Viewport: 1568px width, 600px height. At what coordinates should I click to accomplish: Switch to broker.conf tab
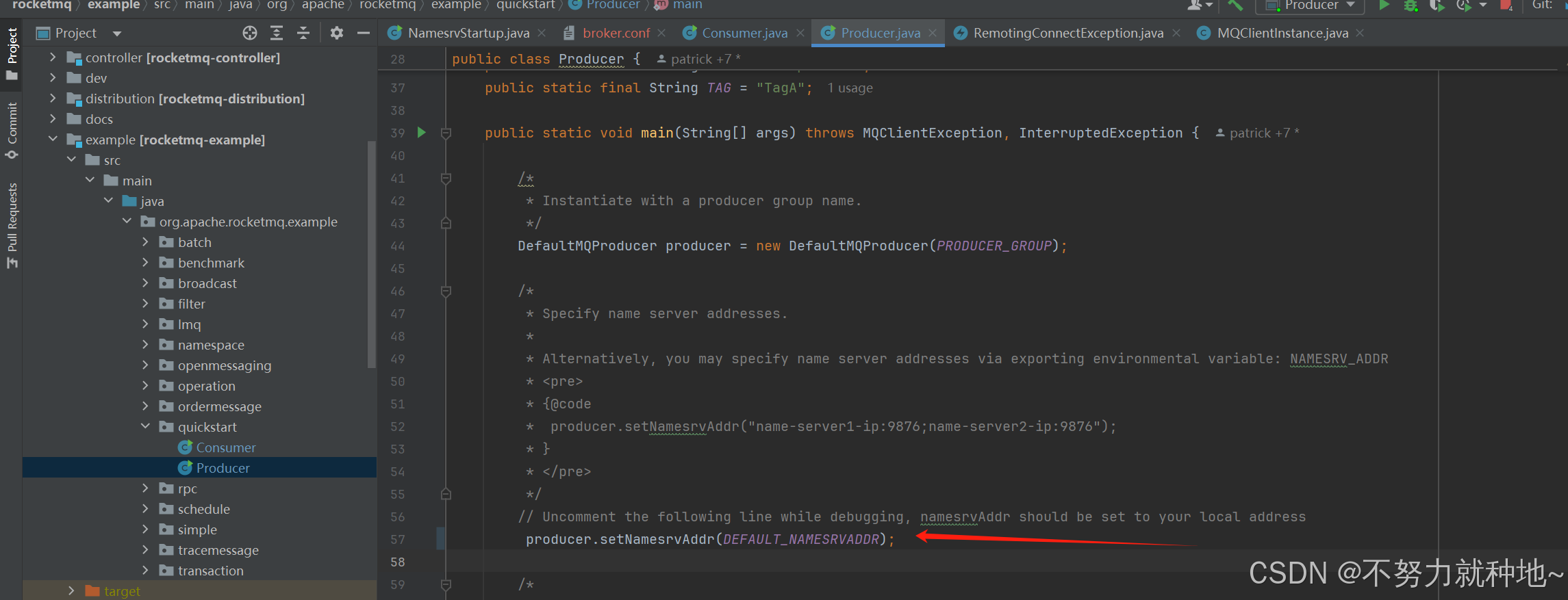point(616,33)
